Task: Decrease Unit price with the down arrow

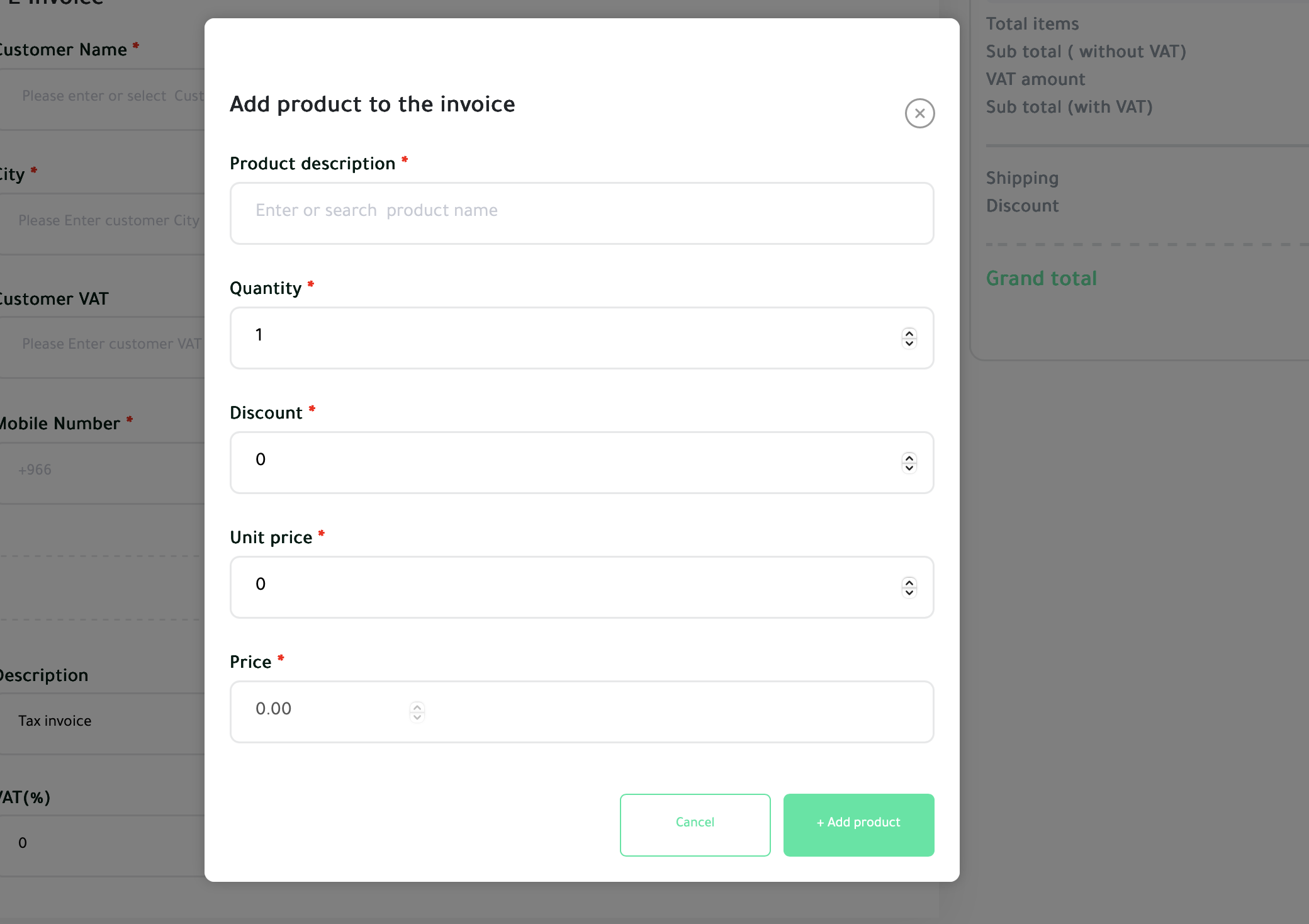Action: pyautogui.click(x=909, y=592)
